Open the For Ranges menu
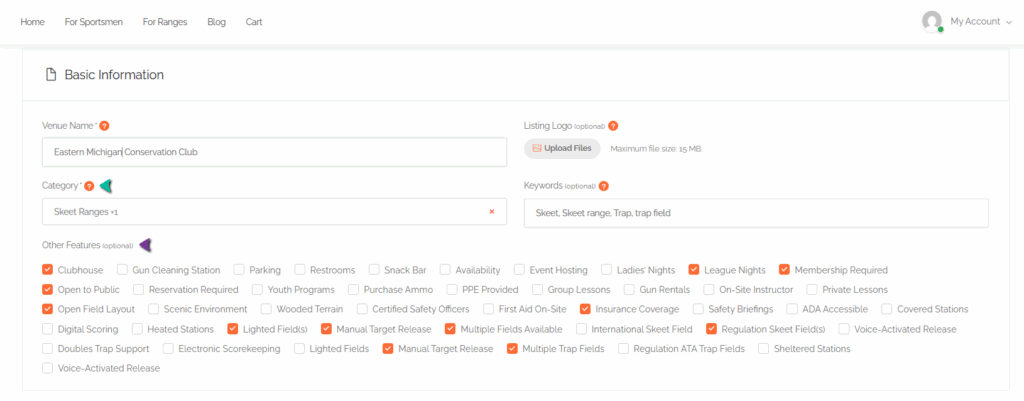 [165, 21]
